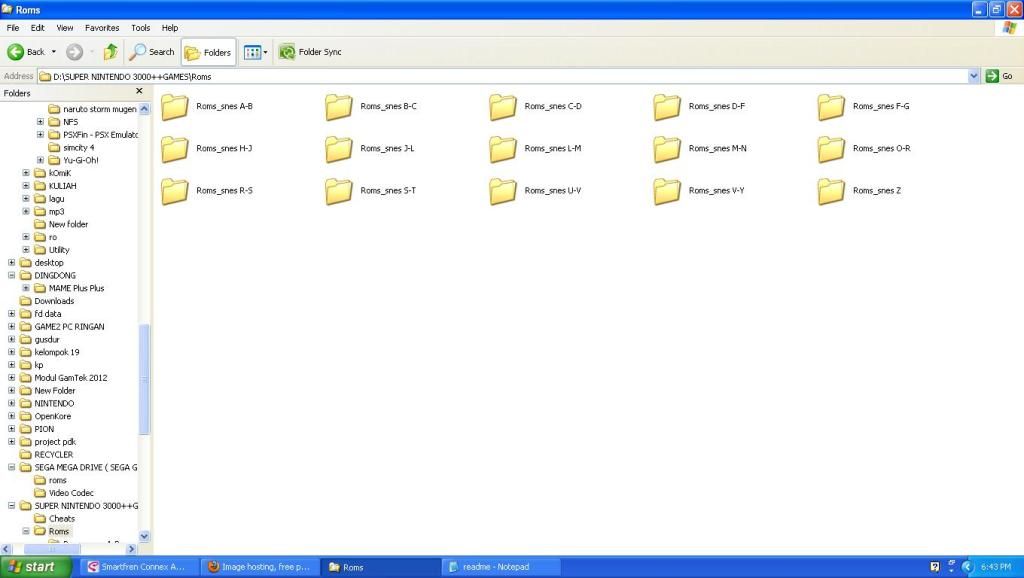1024x578 pixels.
Task: Select the Roms_snes A-B folder icon
Action: (174, 107)
